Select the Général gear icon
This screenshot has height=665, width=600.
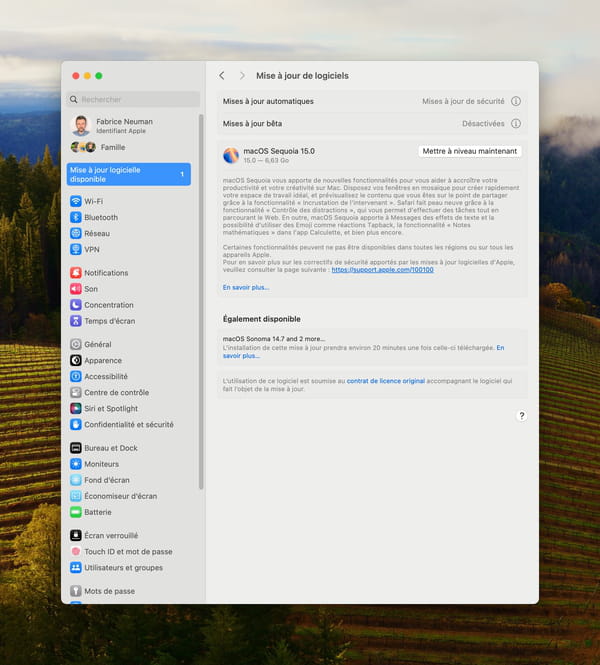[x=75, y=344]
